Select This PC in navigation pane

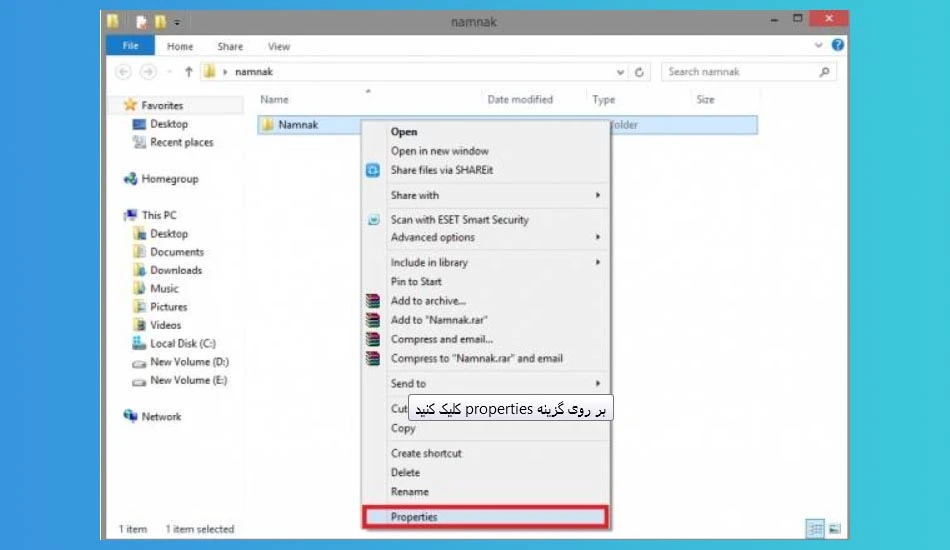pyautogui.click(x=159, y=215)
